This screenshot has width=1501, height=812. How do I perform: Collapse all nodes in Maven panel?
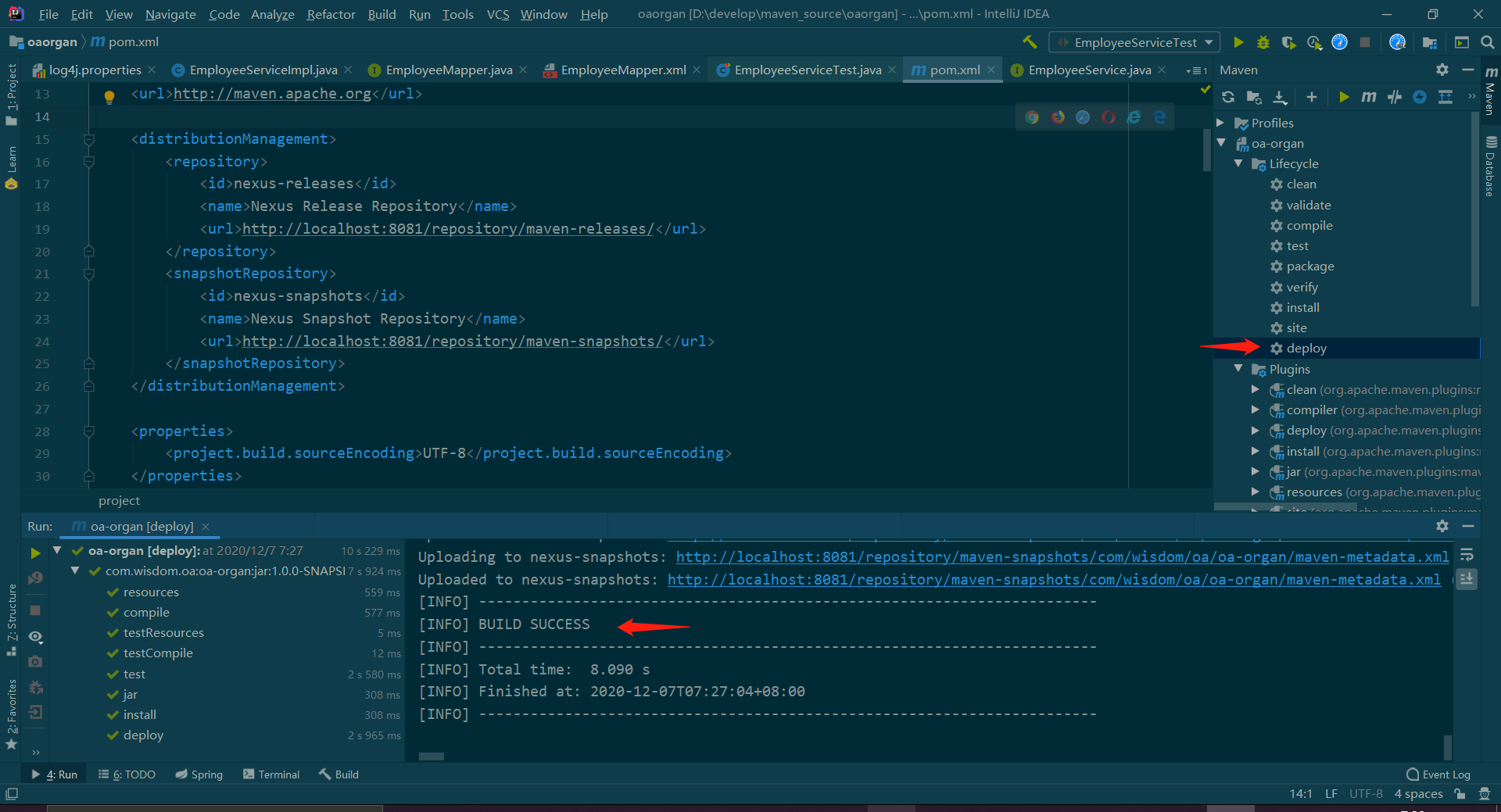(x=1445, y=97)
